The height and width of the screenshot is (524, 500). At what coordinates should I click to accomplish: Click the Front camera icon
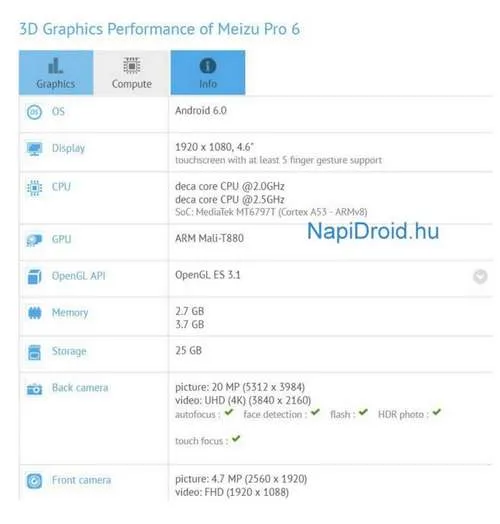tap(34, 481)
